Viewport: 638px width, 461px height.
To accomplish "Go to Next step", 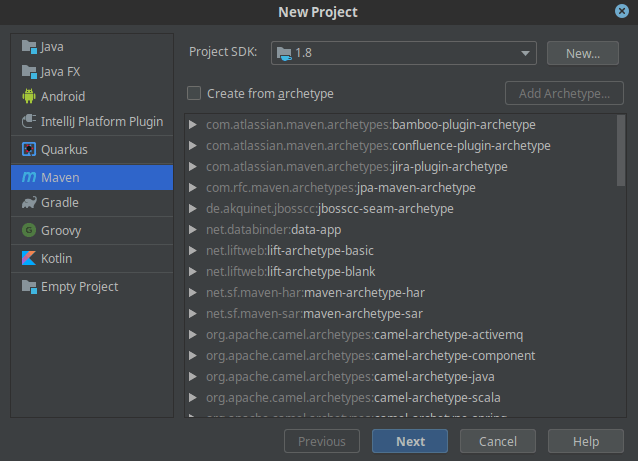I will [x=410, y=441].
